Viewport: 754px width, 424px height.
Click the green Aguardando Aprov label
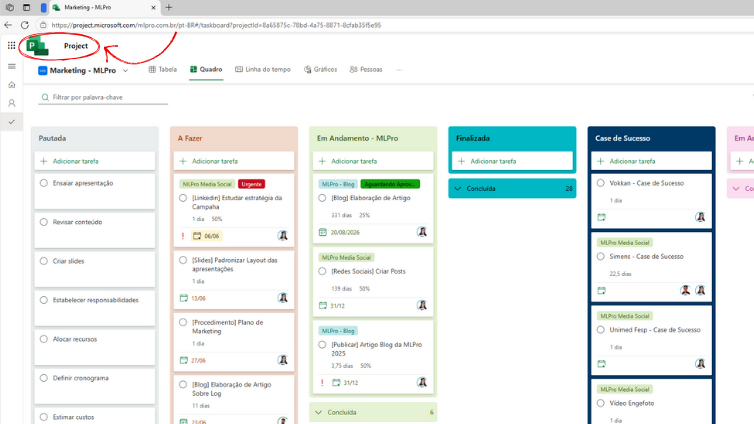(390, 184)
